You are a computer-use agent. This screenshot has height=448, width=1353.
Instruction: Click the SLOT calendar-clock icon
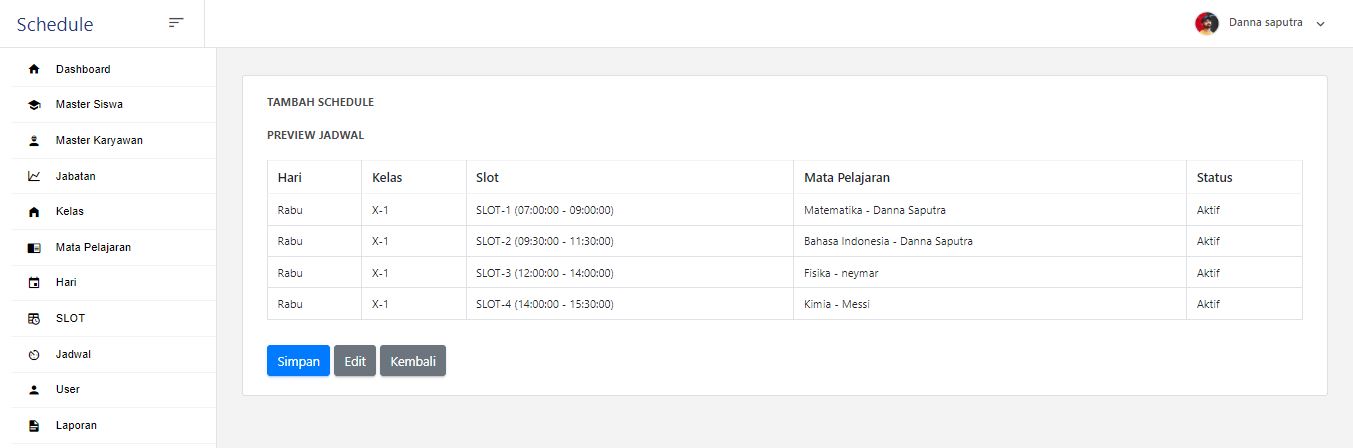tap(34, 319)
